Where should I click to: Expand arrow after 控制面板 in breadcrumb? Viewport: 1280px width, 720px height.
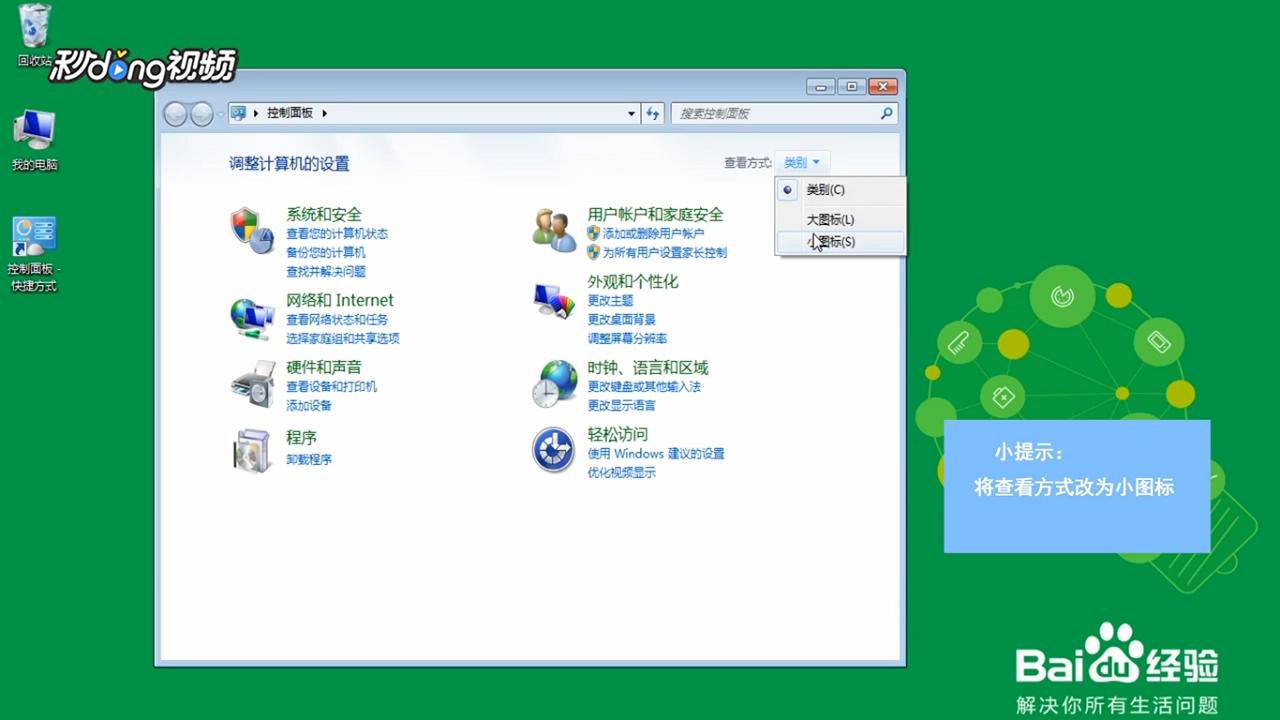[x=325, y=114]
